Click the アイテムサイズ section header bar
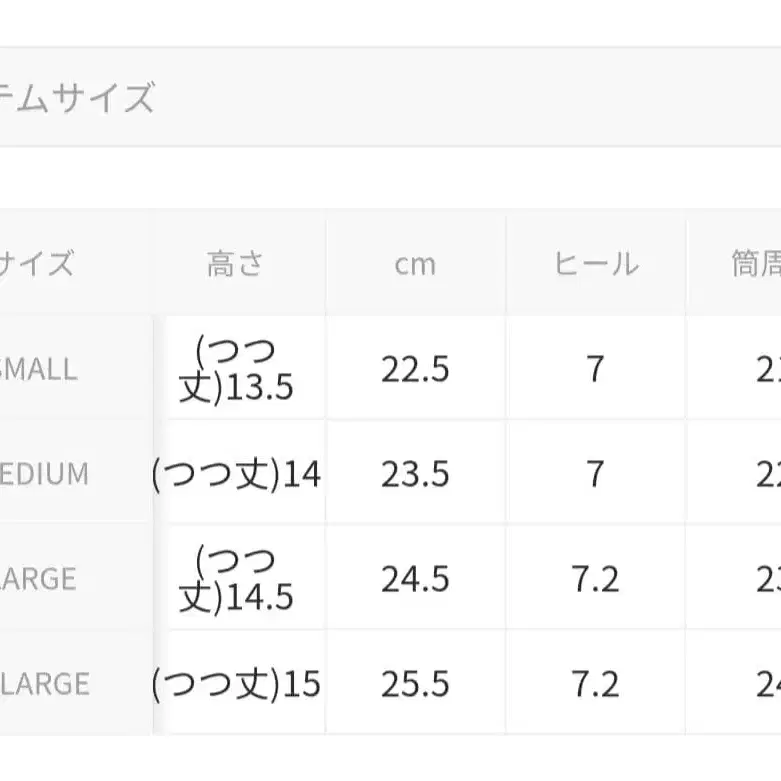The width and height of the screenshot is (781, 781). (x=390, y=98)
